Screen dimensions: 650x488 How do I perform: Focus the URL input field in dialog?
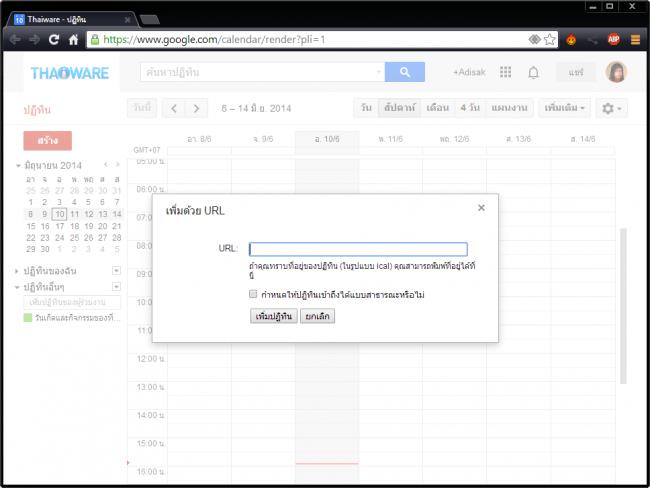358,249
